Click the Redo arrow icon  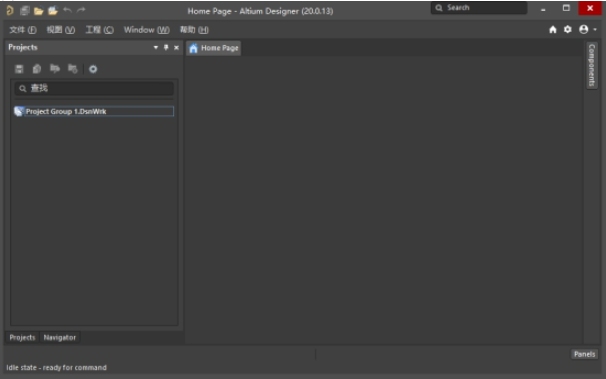(81, 10)
